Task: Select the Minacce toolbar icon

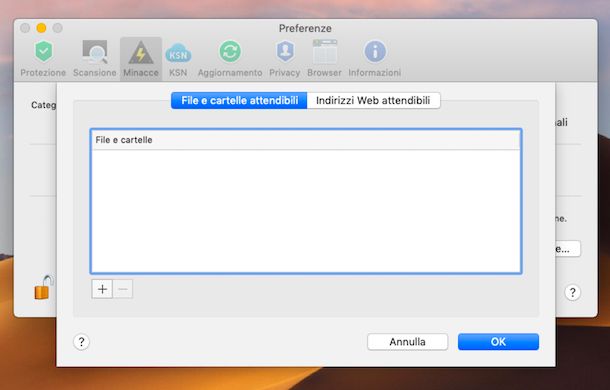Action: (141, 58)
